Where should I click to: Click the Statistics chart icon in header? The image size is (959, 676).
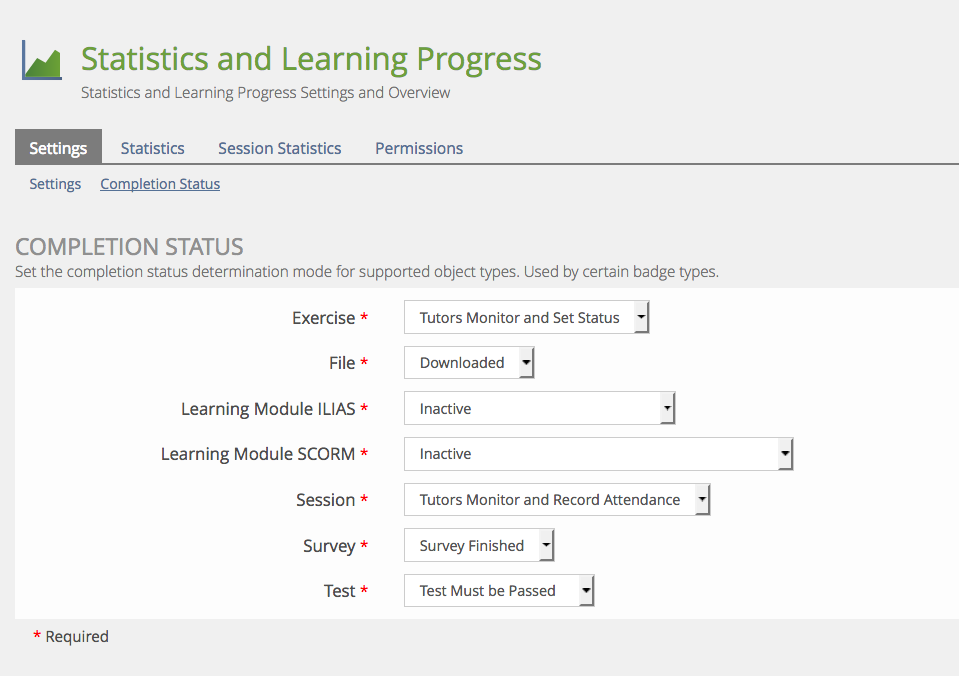pyautogui.click(x=42, y=60)
